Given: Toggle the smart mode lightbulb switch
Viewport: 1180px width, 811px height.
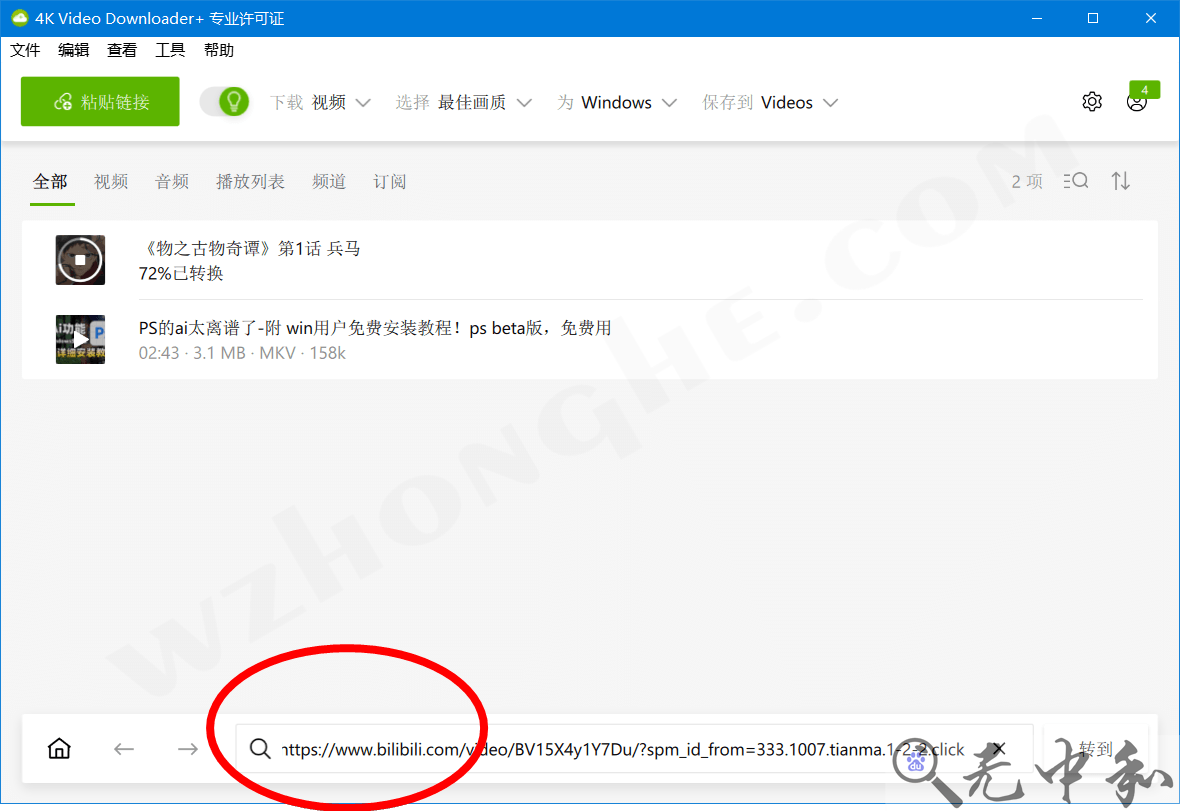Looking at the screenshot, I should (224, 101).
